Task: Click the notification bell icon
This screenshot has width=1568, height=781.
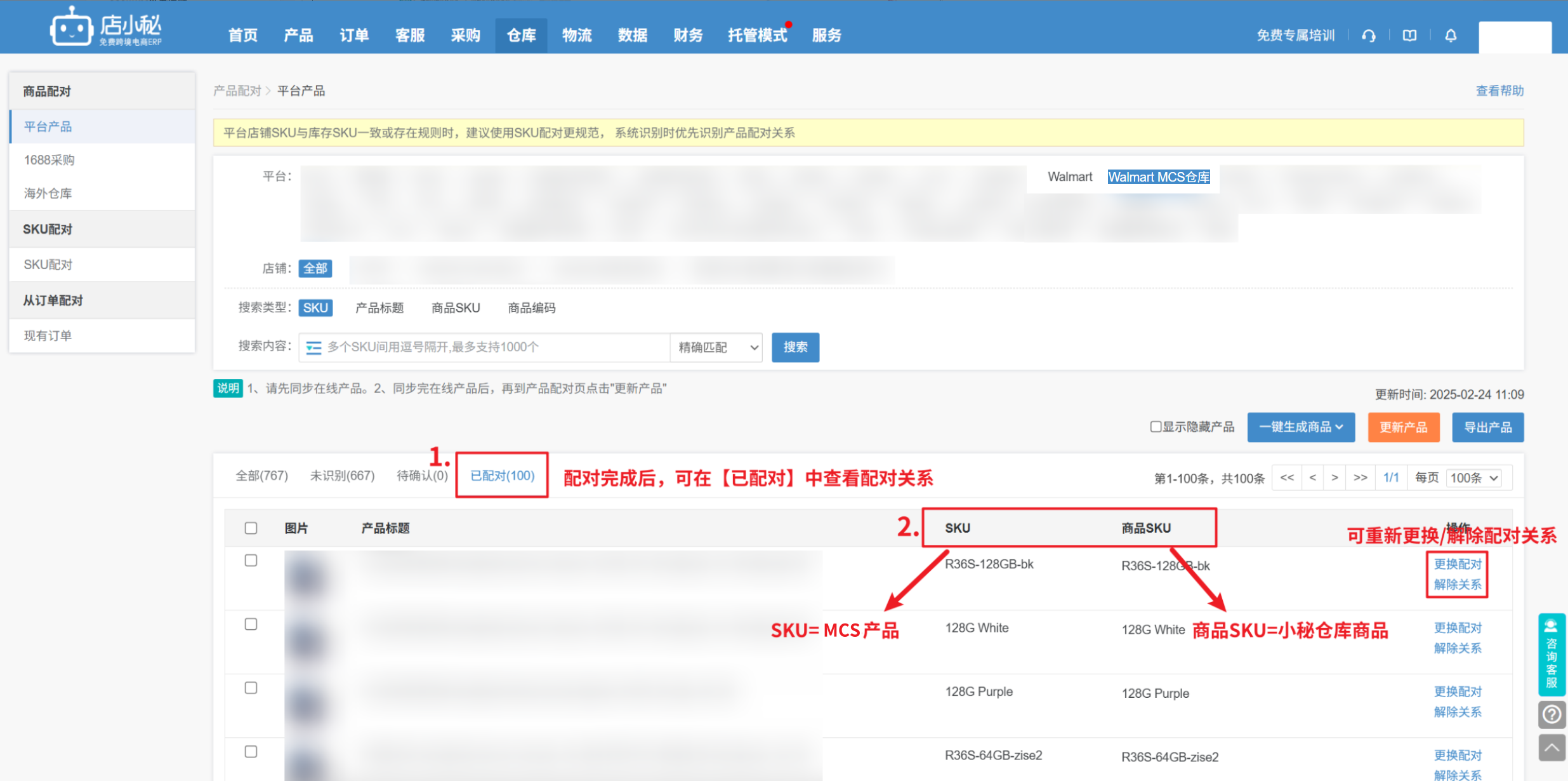Action: (1451, 36)
